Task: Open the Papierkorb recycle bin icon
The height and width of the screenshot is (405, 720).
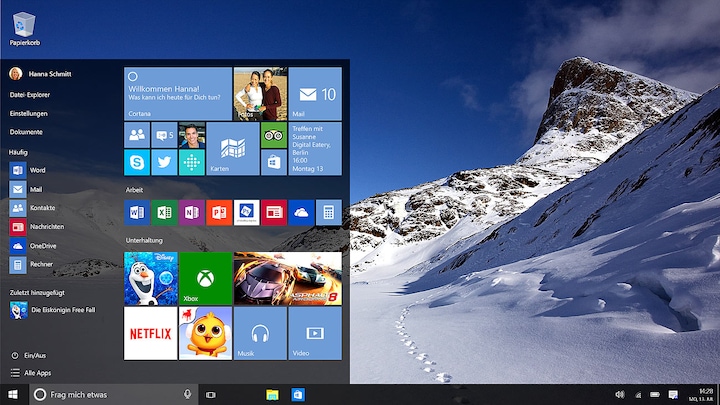Action: pyautogui.click(x=24, y=28)
